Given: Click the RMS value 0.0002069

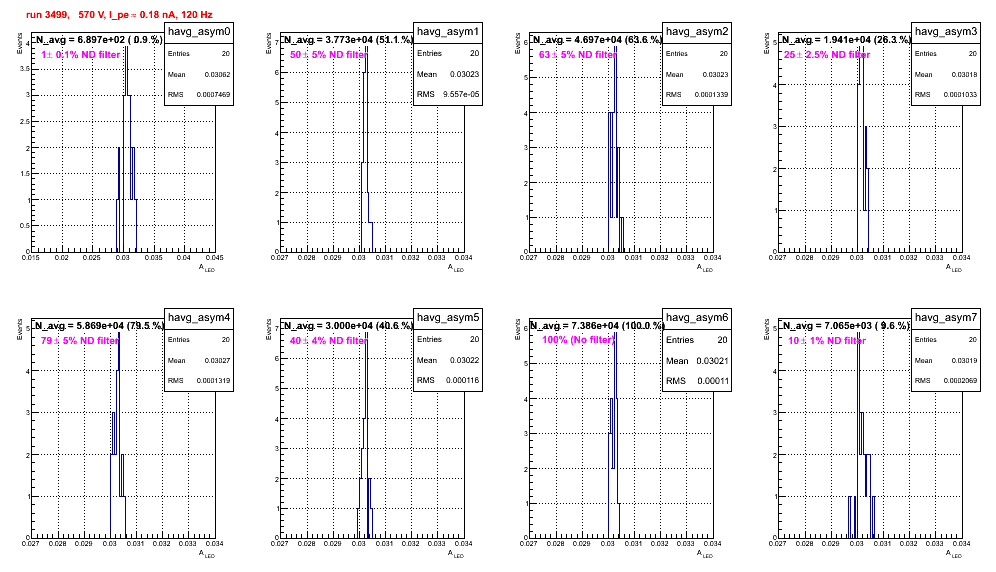Looking at the screenshot, I should (960, 381).
